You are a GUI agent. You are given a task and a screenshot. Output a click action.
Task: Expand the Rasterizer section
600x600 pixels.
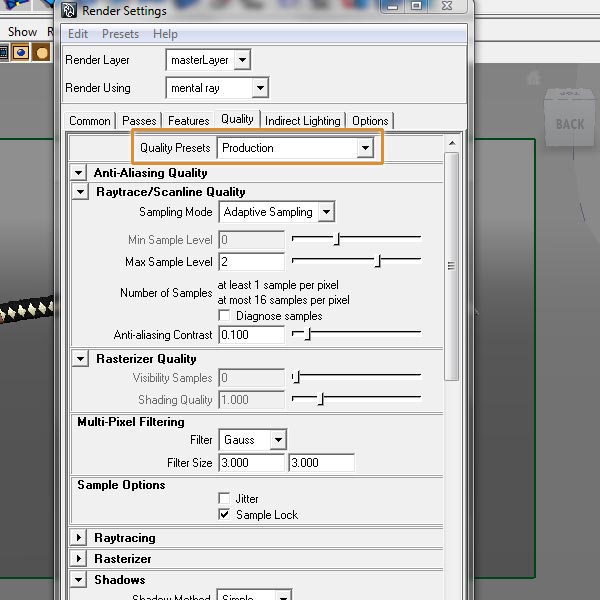pyautogui.click(x=79, y=558)
